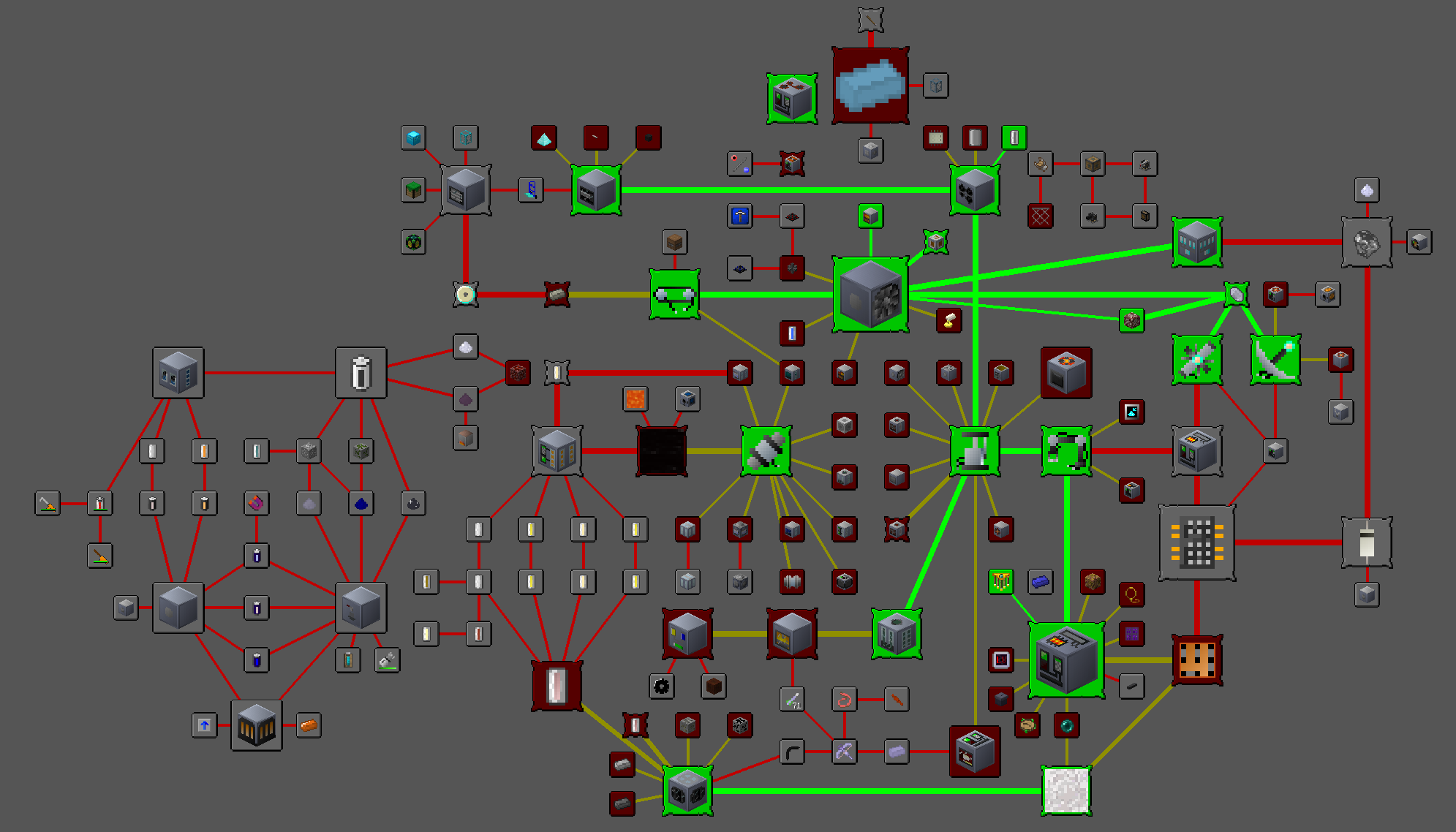1456x832 pixels.
Task: Click the blue upward arrow upgrade node
Action: click(204, 725)
